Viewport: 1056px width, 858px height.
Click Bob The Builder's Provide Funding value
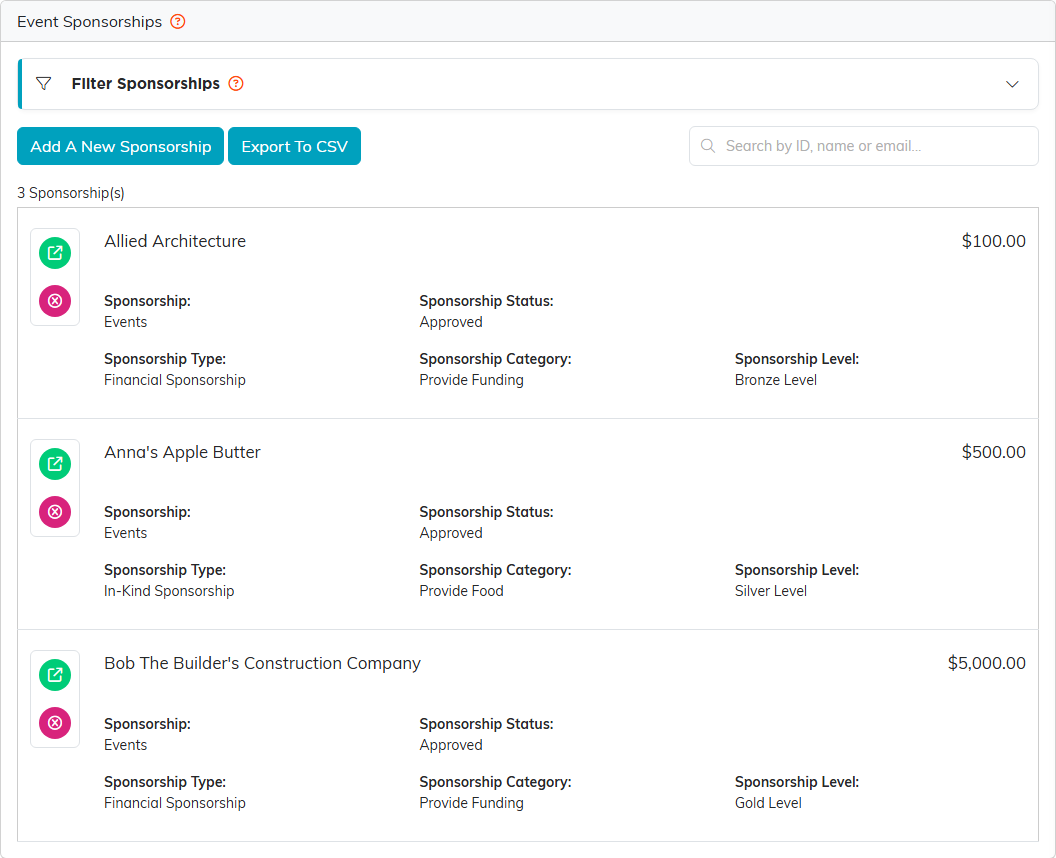click(x=471, y=803)
